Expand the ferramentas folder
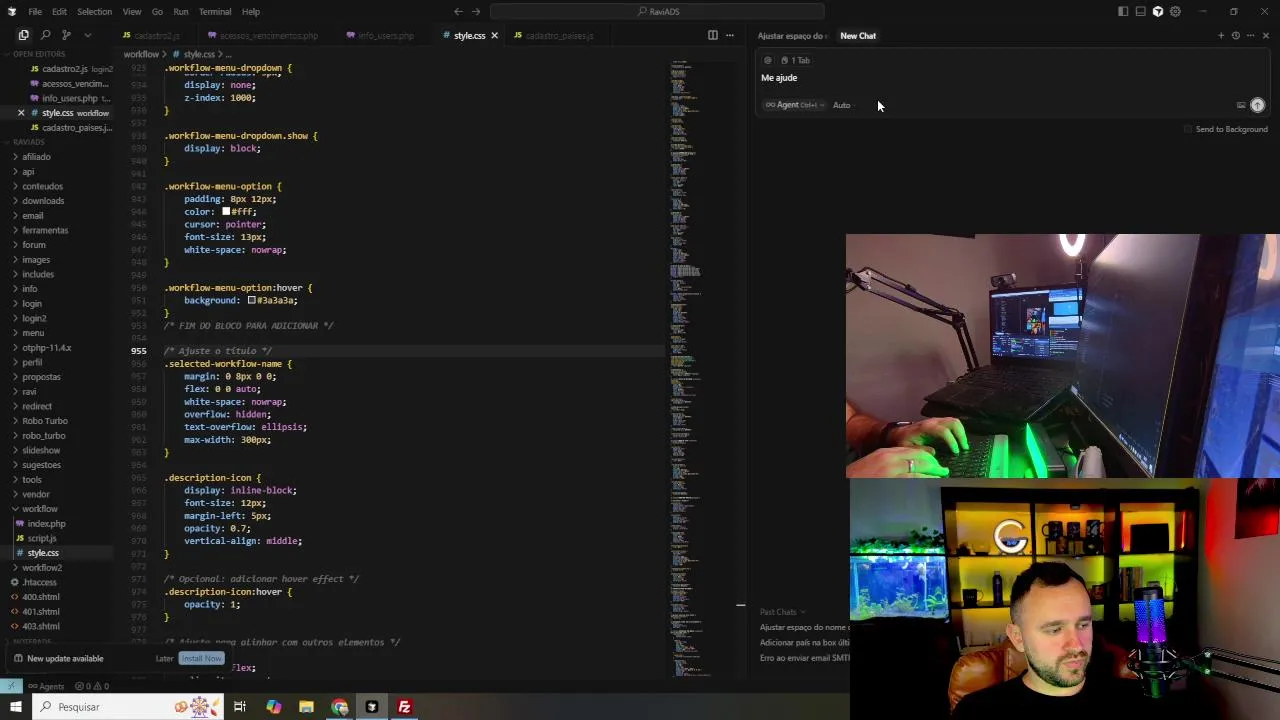 tap(45, 230)
